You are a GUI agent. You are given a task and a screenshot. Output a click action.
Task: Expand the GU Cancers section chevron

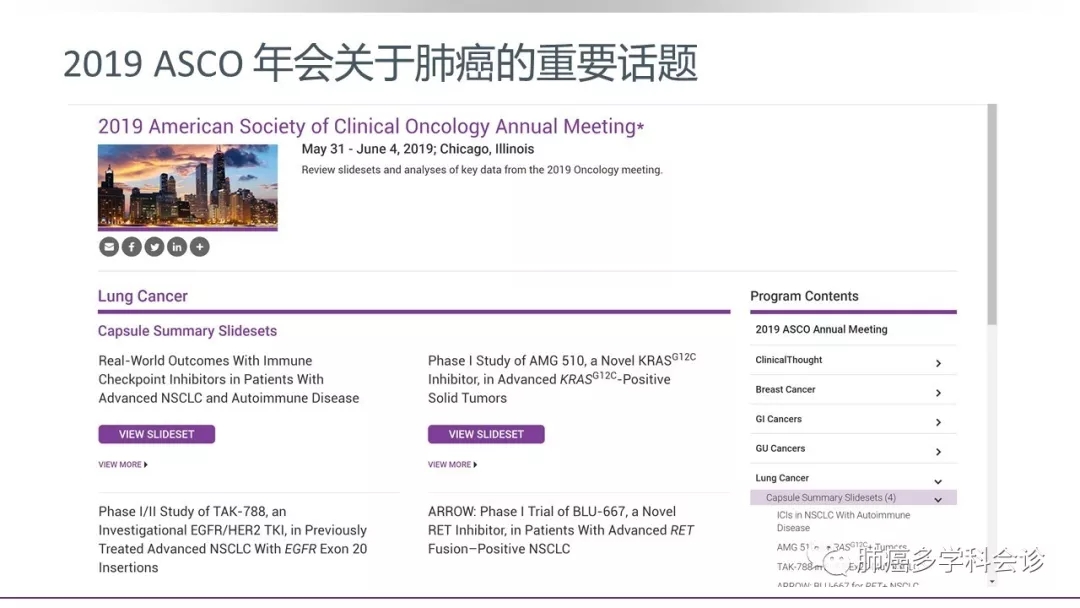click(x=938, y=452)
